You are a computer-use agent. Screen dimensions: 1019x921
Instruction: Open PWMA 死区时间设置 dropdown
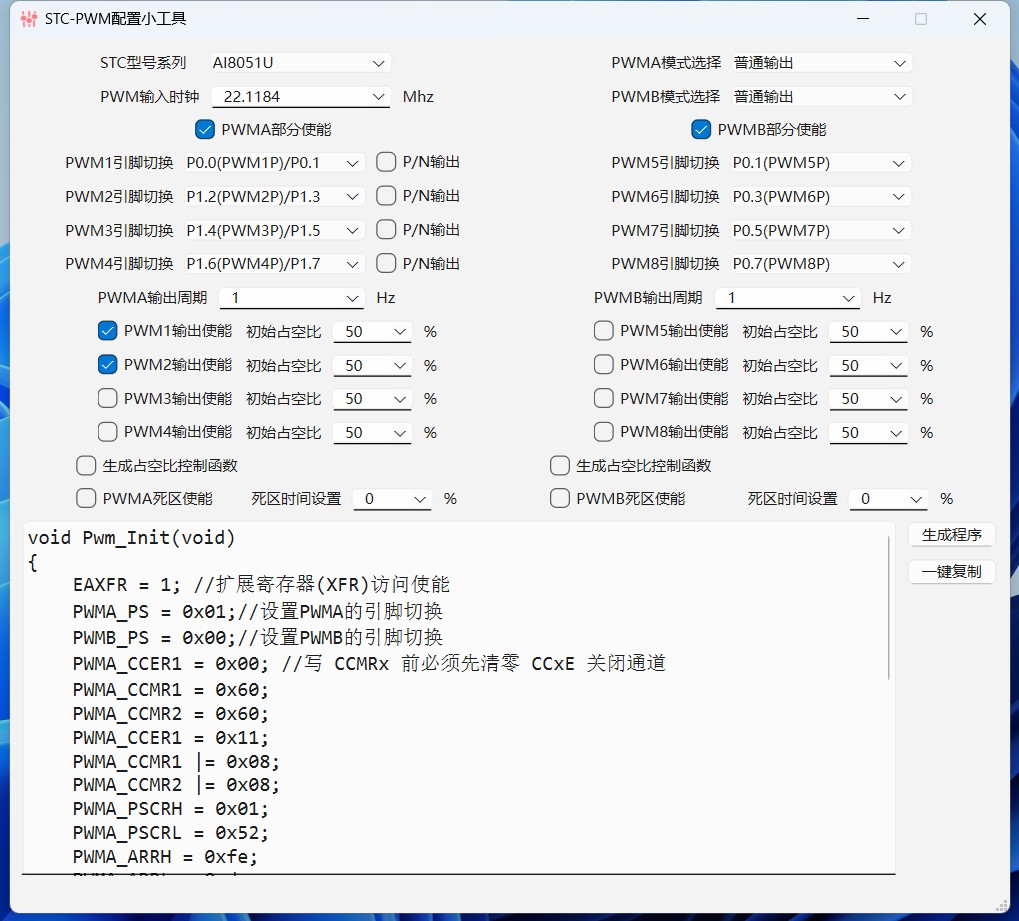point(392,499)
